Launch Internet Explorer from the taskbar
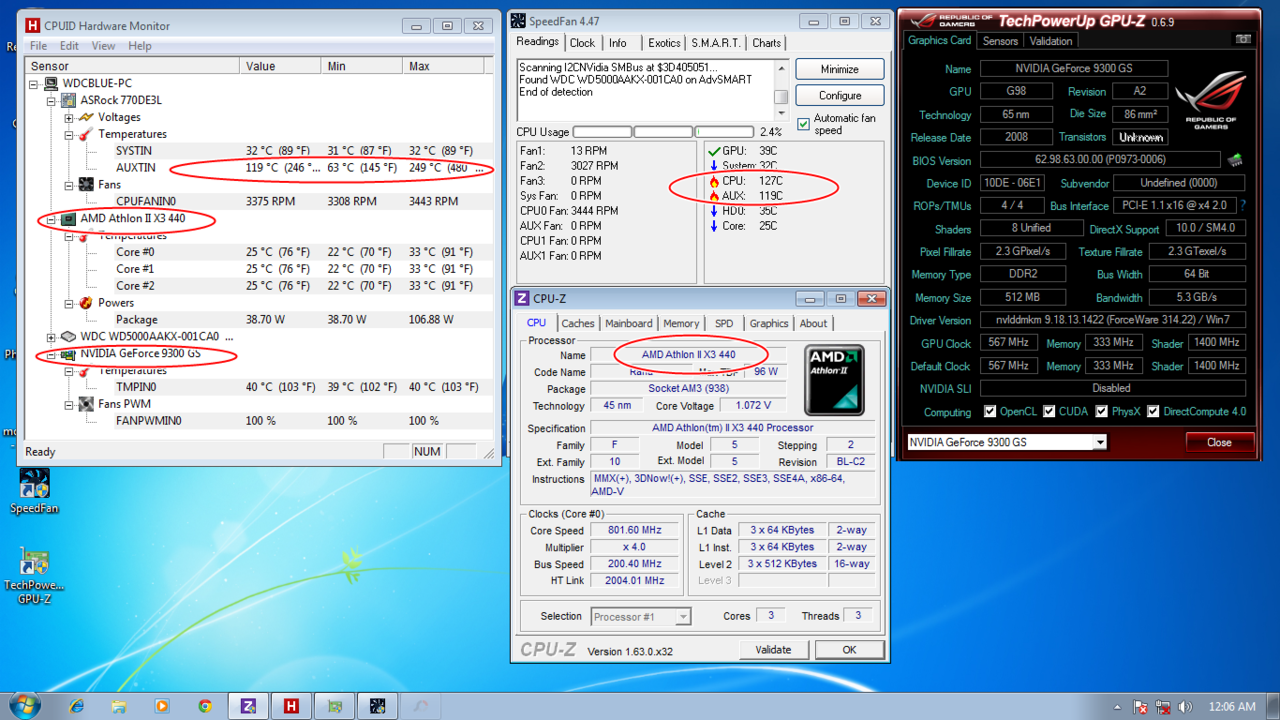This screenshot has height=720, width=1280. 77,706
